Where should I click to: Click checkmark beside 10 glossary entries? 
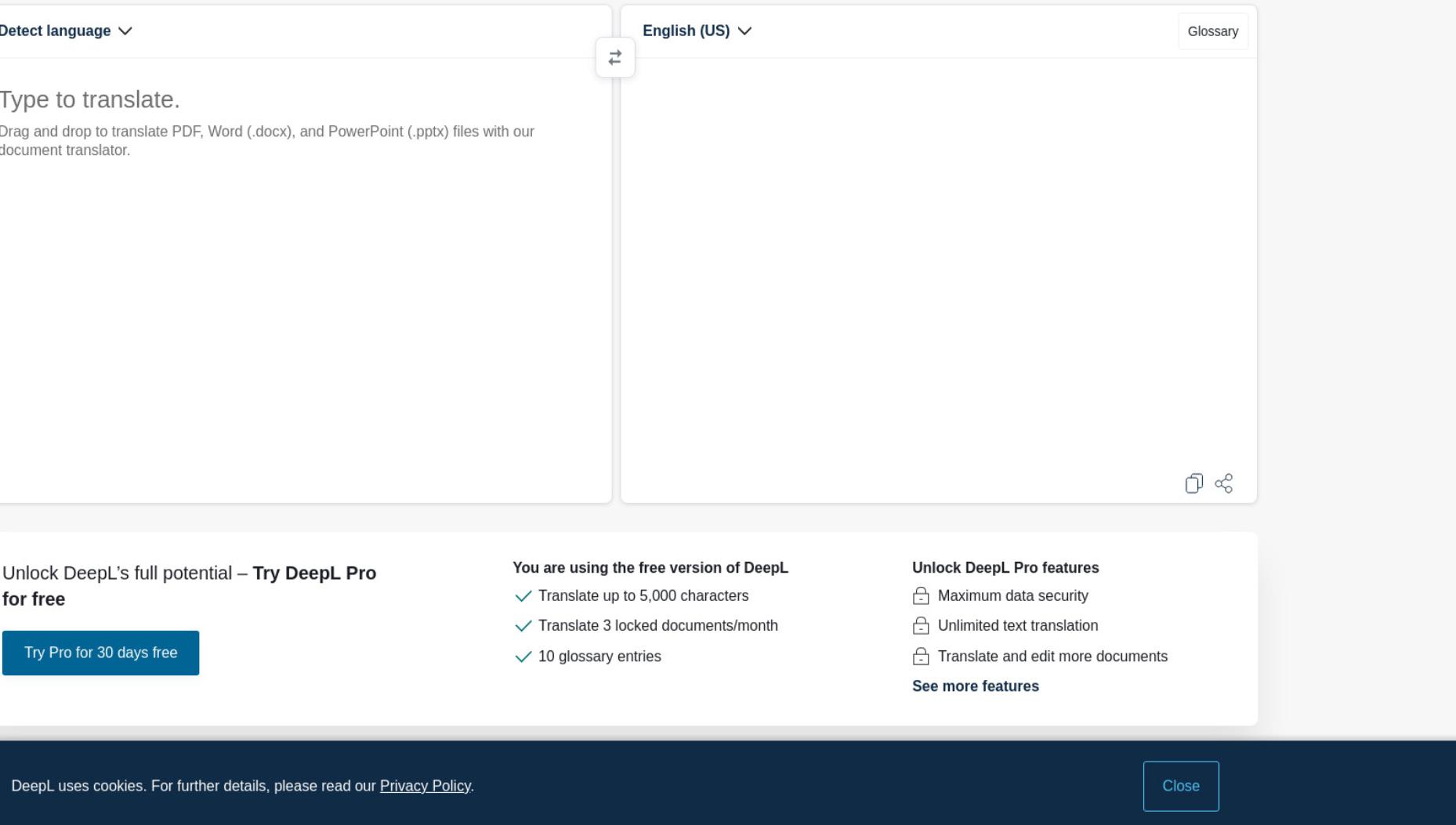(x=523, y=657)
